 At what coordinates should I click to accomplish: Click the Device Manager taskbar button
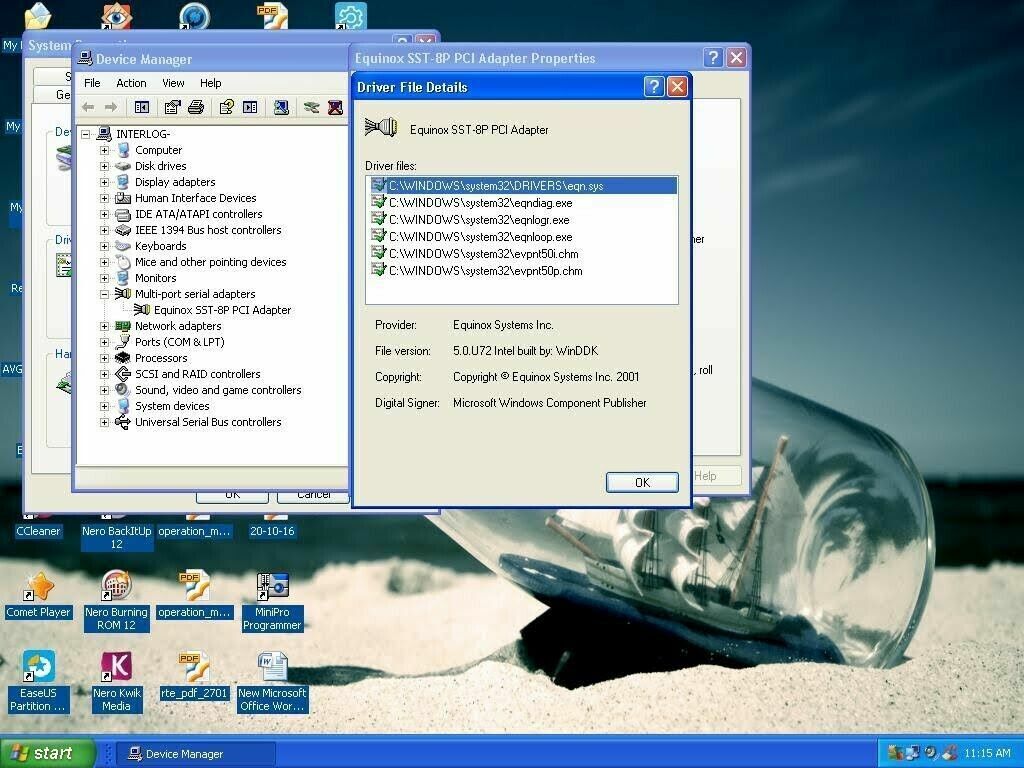(x=195, y=754)
